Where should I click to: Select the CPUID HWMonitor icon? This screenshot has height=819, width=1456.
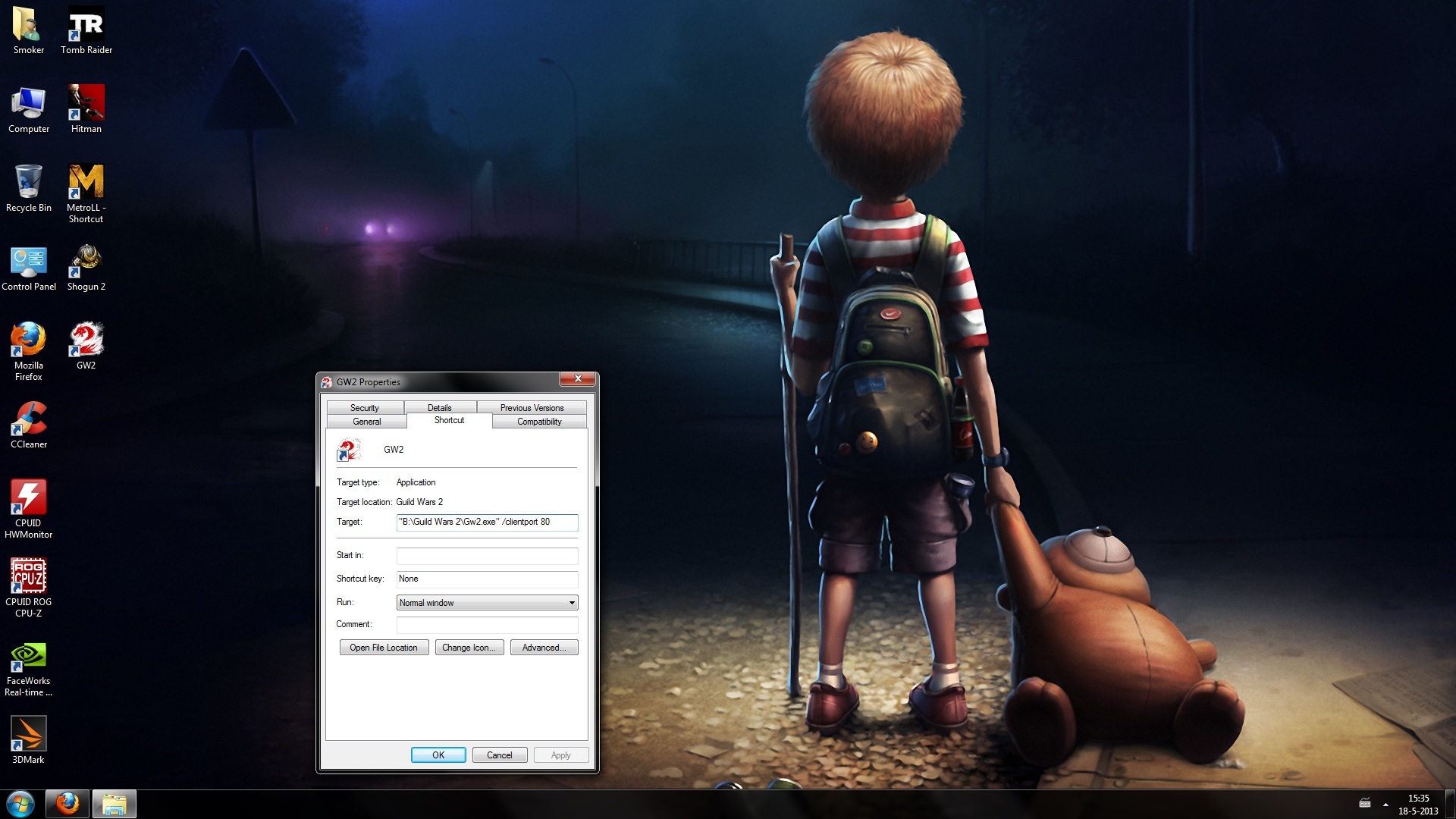click(x=29, y=509)
